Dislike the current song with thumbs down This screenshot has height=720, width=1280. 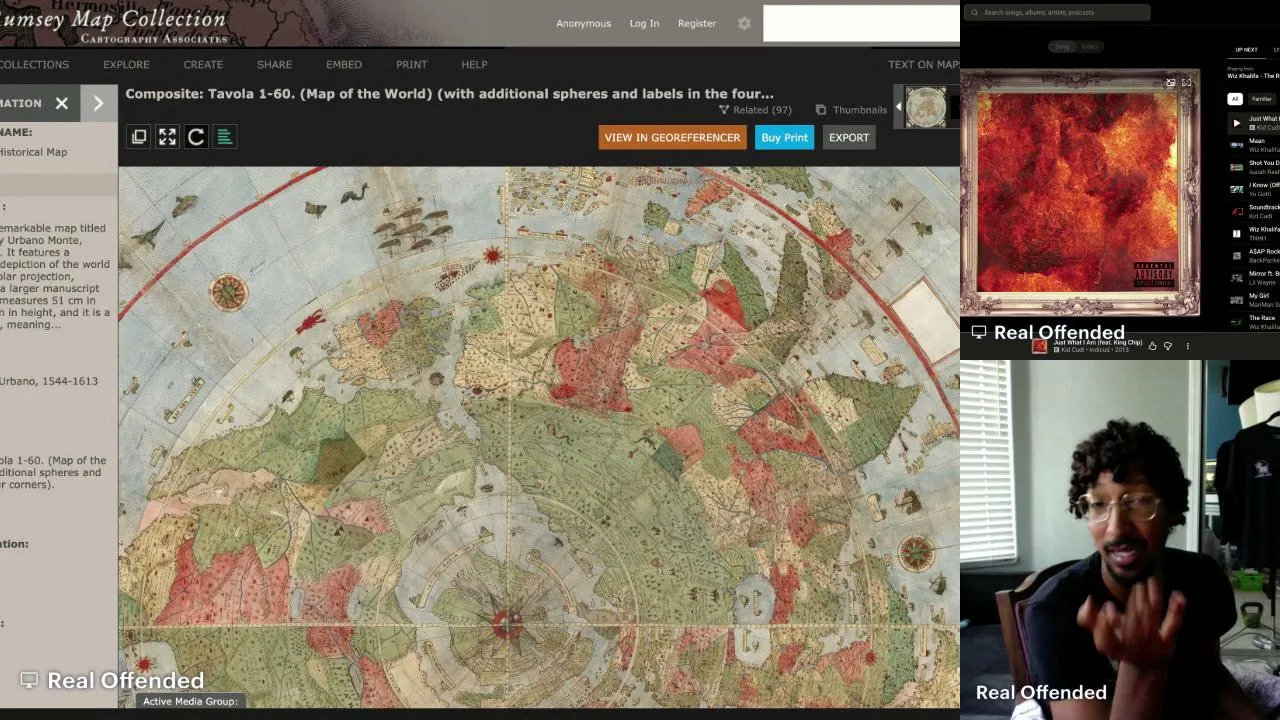[1168, 346]
